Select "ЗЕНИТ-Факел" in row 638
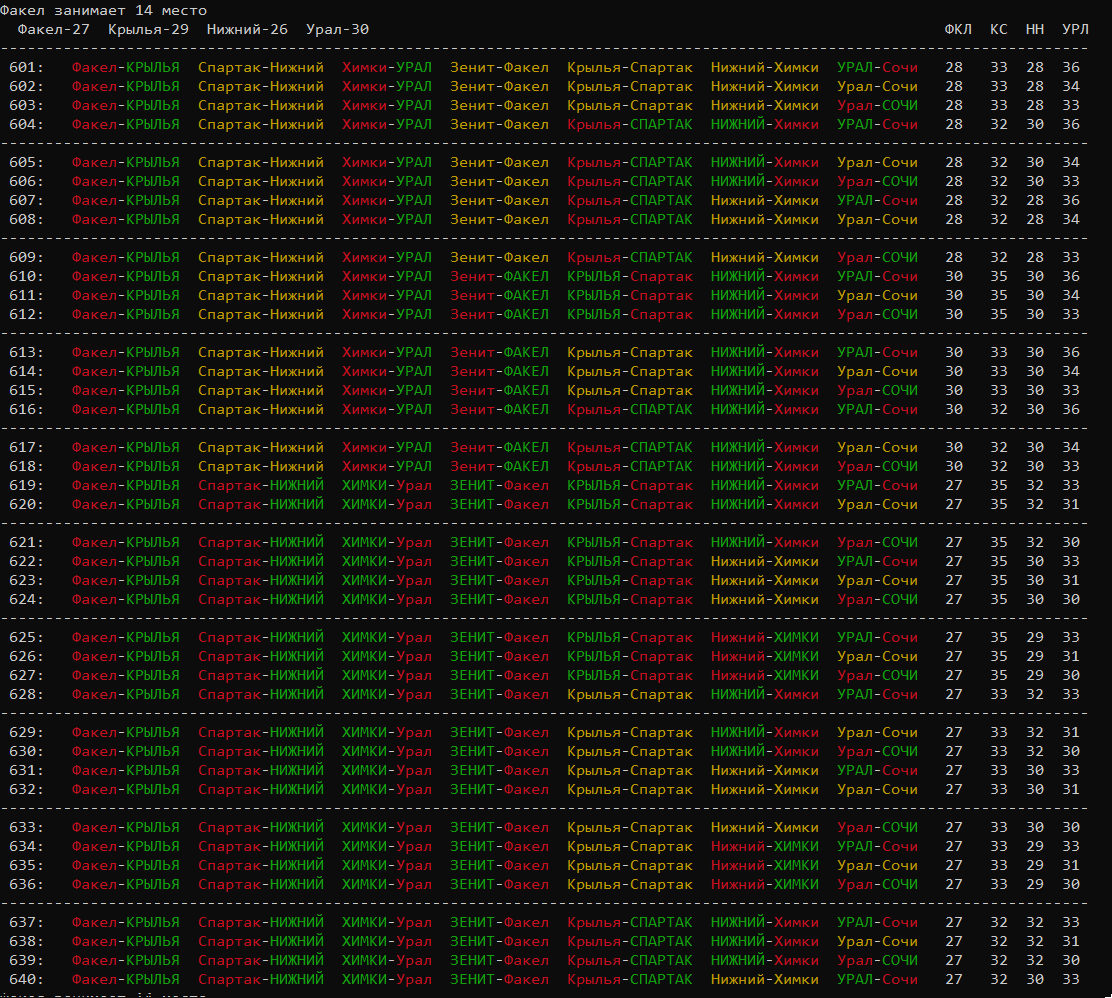This screenshot has width=1112, height=998. pos(499,942)
